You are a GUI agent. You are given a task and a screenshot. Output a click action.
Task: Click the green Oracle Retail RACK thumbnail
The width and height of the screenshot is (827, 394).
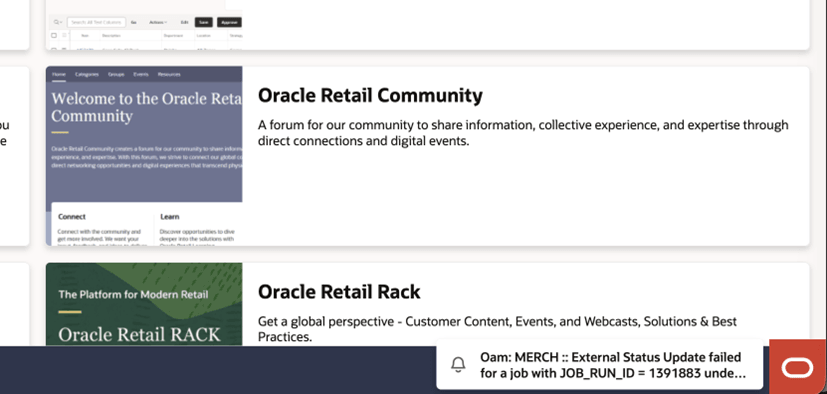click(x=144, y=304)
